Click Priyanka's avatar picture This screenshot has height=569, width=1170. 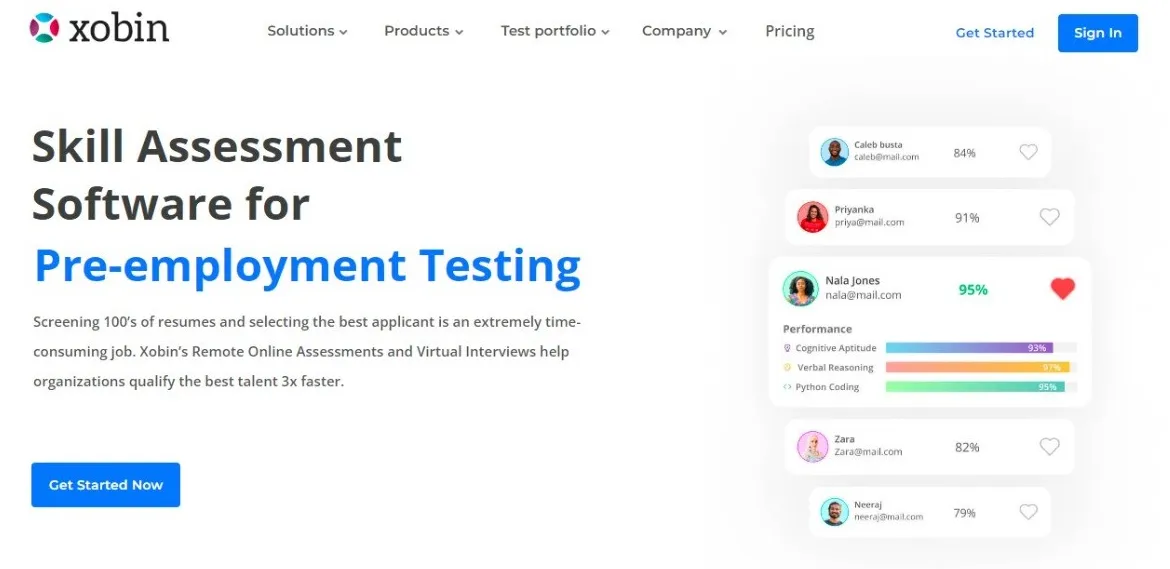813,217
